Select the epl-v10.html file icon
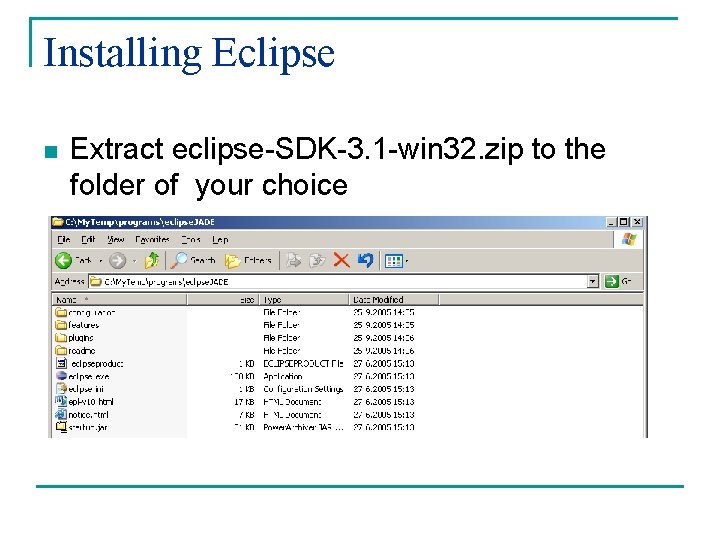 (x=61, y=401)
